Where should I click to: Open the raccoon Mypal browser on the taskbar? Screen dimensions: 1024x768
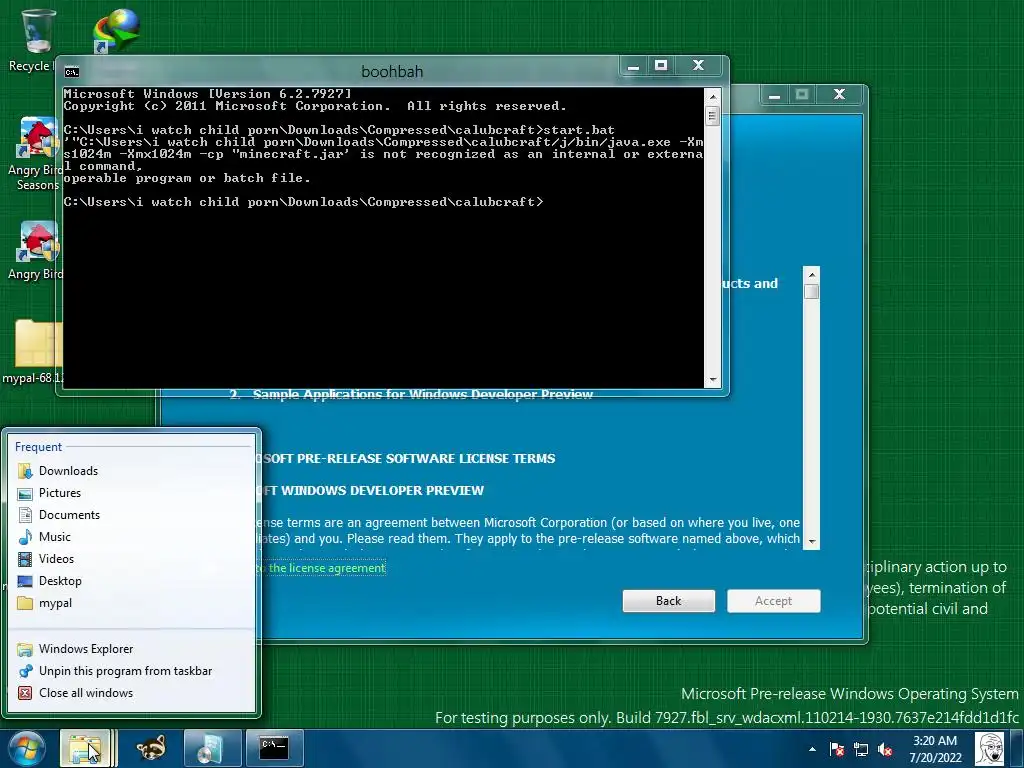(x=150, y=748)
